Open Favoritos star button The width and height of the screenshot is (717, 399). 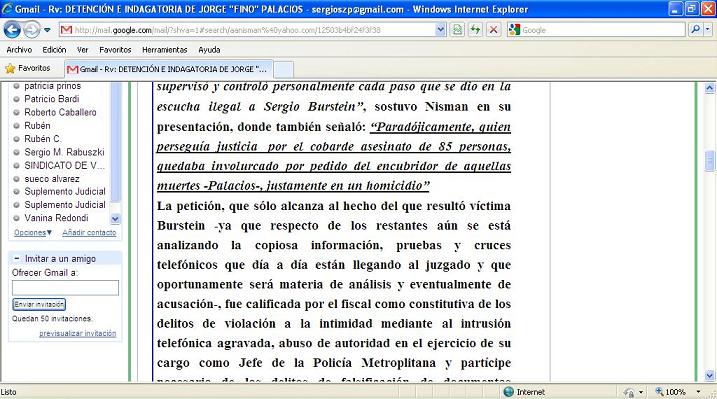pos(27,68)
